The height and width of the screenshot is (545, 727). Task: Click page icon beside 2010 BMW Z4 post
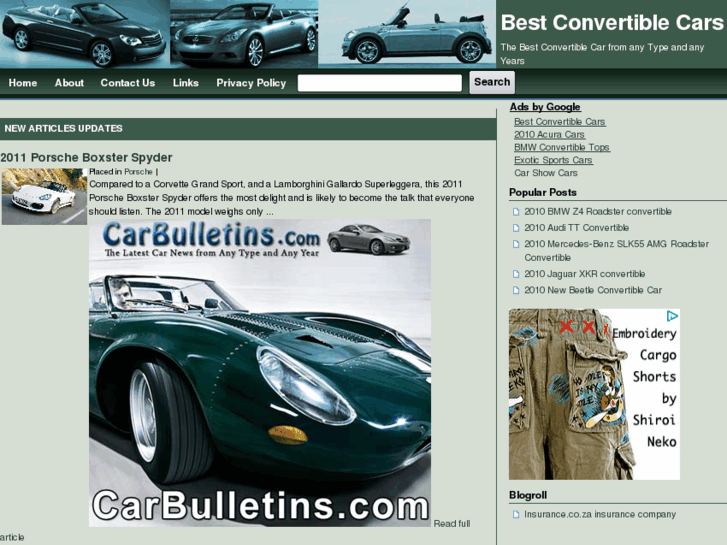[516, 212]
